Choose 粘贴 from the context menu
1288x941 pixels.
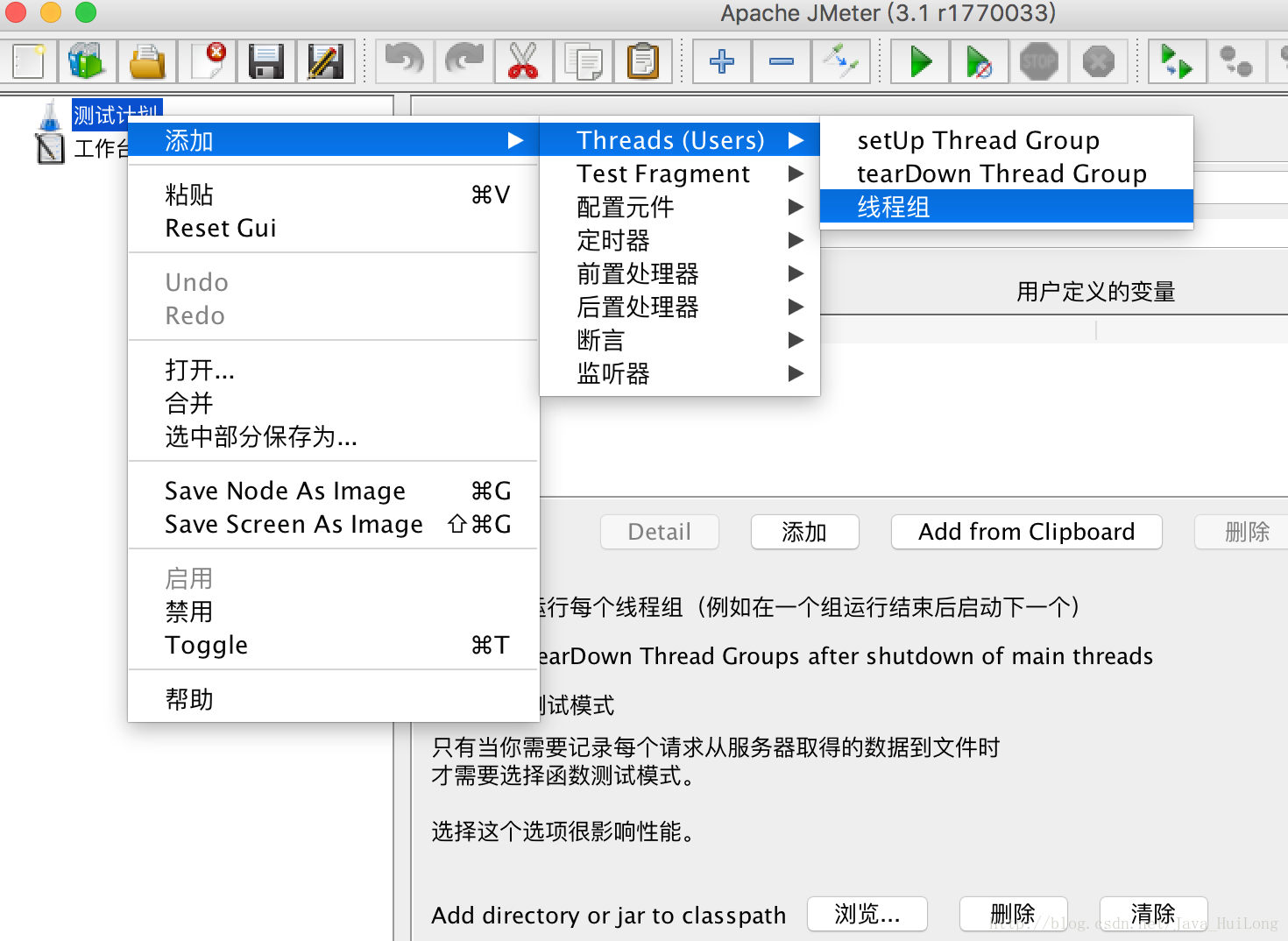[x=333, y=195]
